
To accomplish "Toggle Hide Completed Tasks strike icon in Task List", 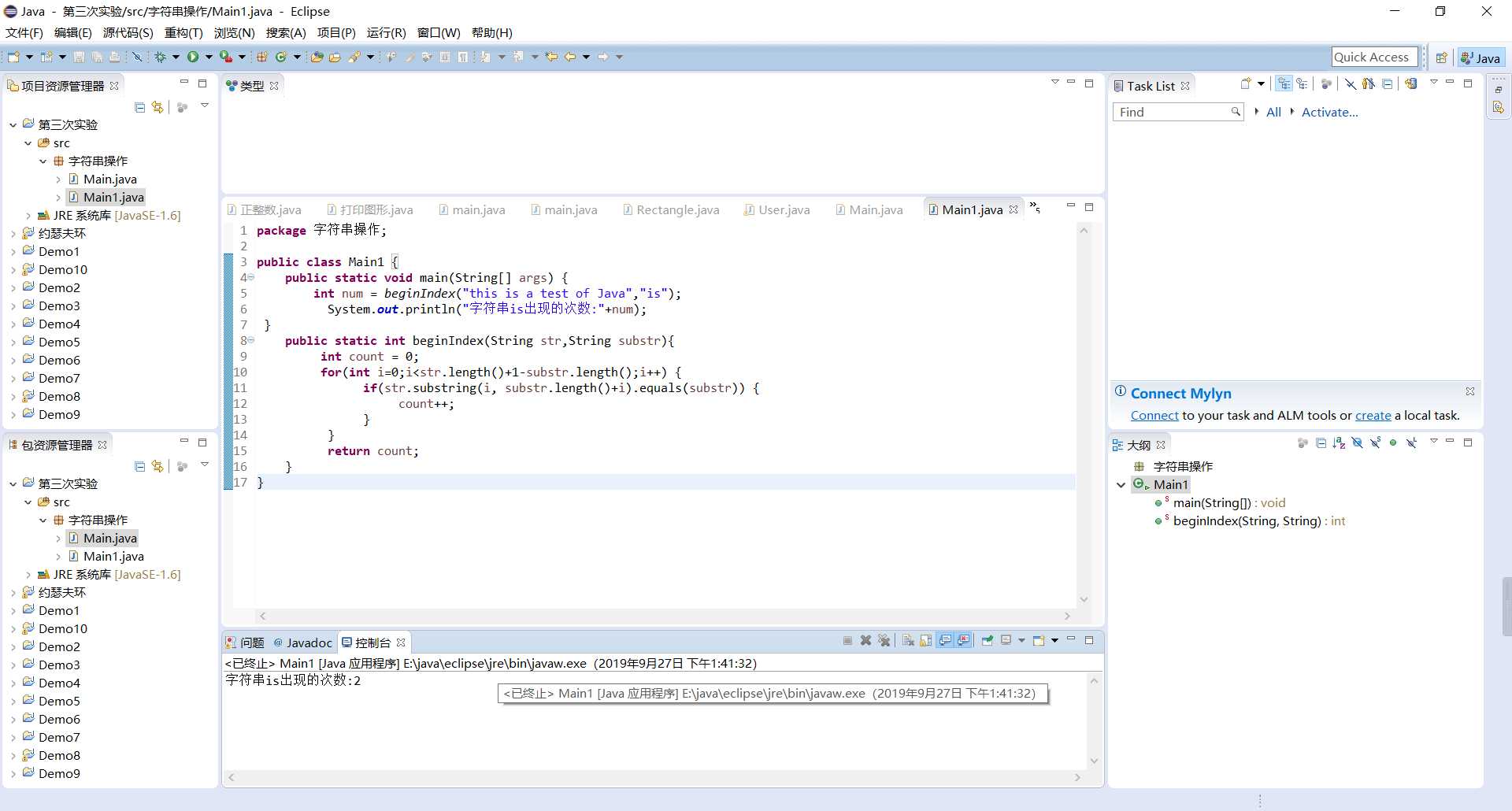I will pos(1350,83).
